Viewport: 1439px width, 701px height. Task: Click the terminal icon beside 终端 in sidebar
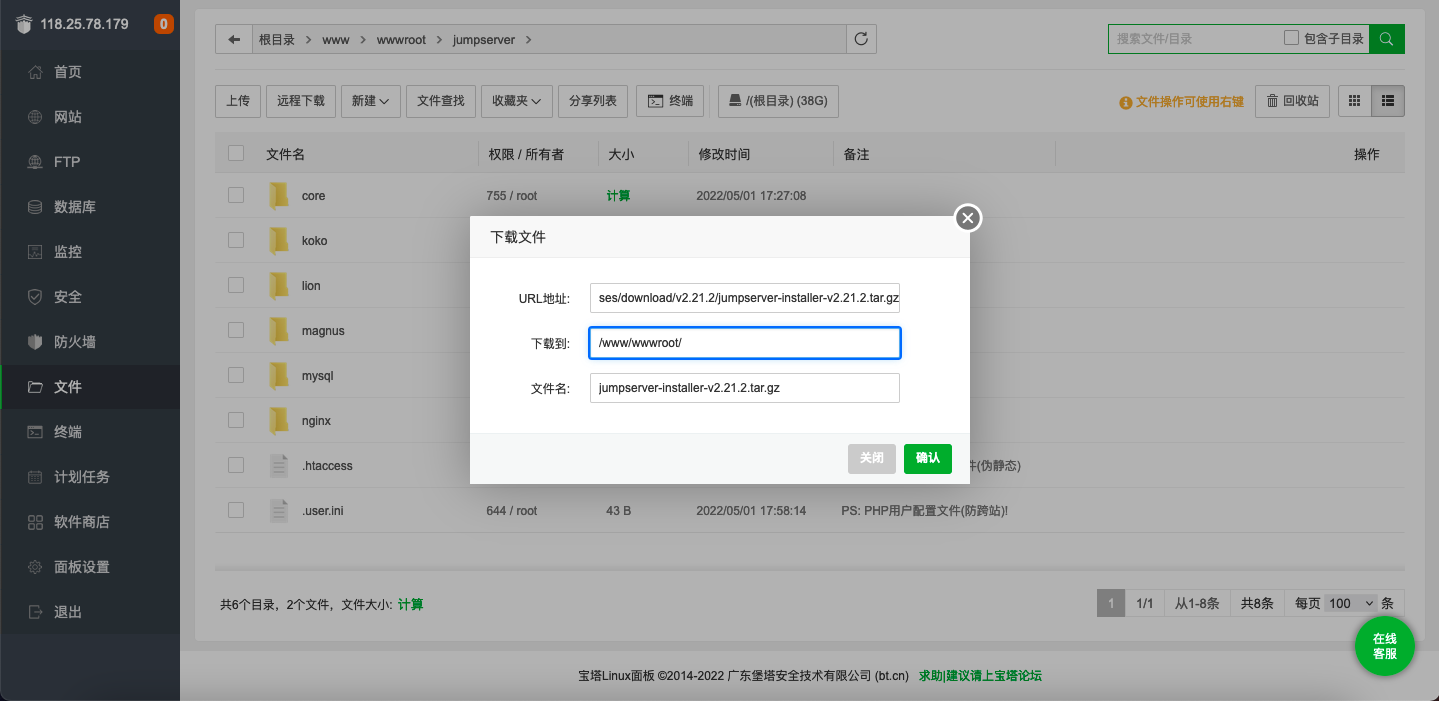35,432
